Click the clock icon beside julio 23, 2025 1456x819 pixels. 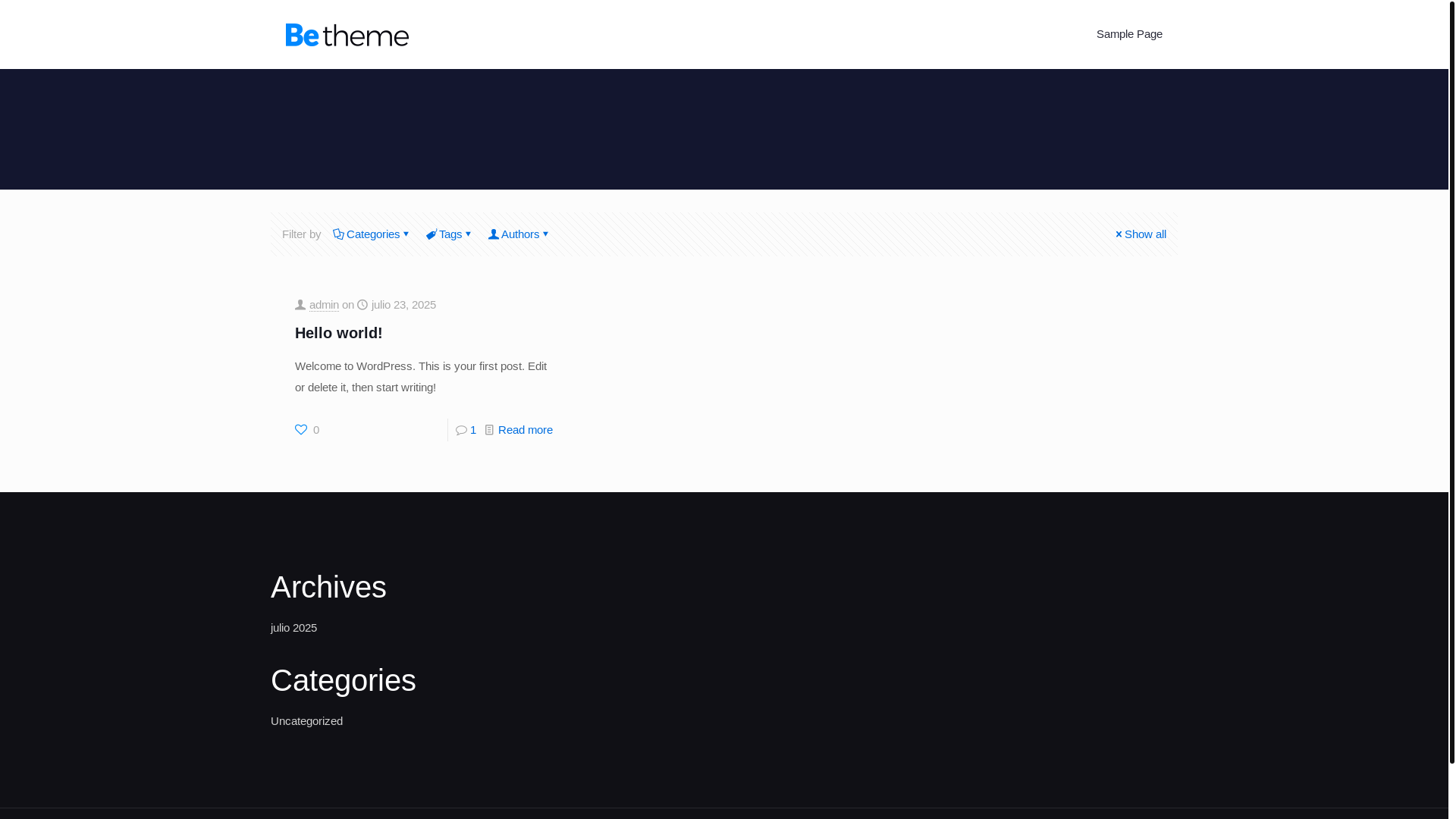[362, 305]
